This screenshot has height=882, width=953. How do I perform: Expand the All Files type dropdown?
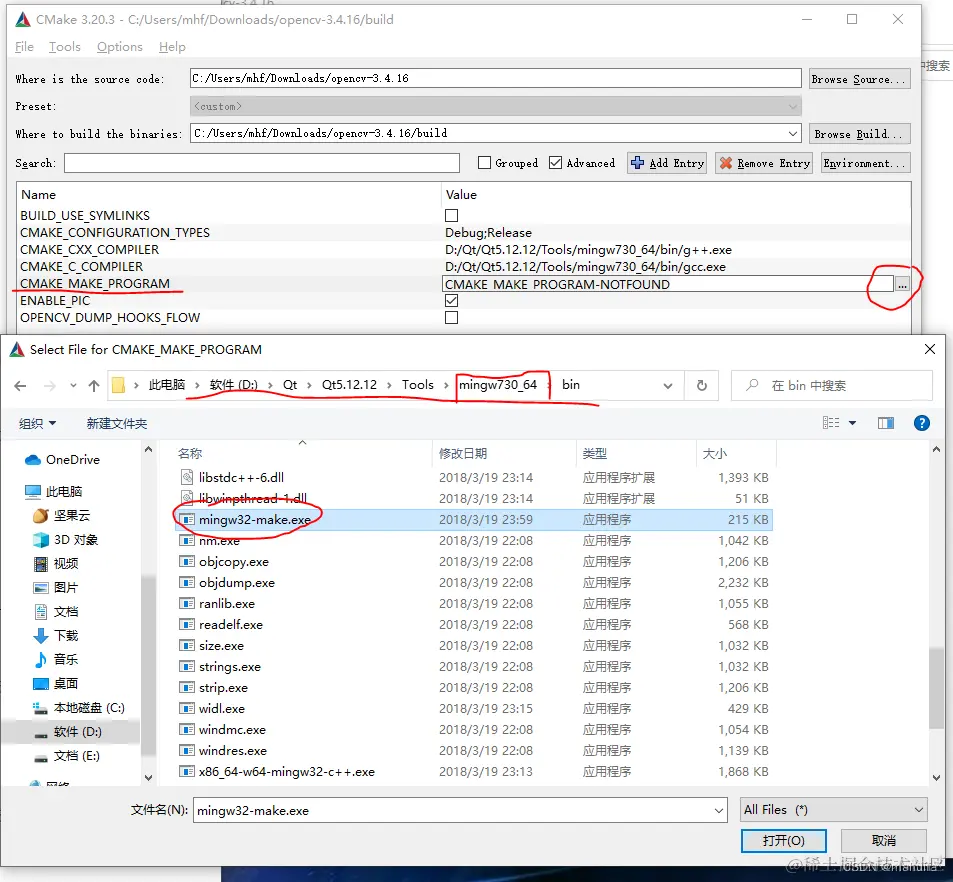(833, 810)
